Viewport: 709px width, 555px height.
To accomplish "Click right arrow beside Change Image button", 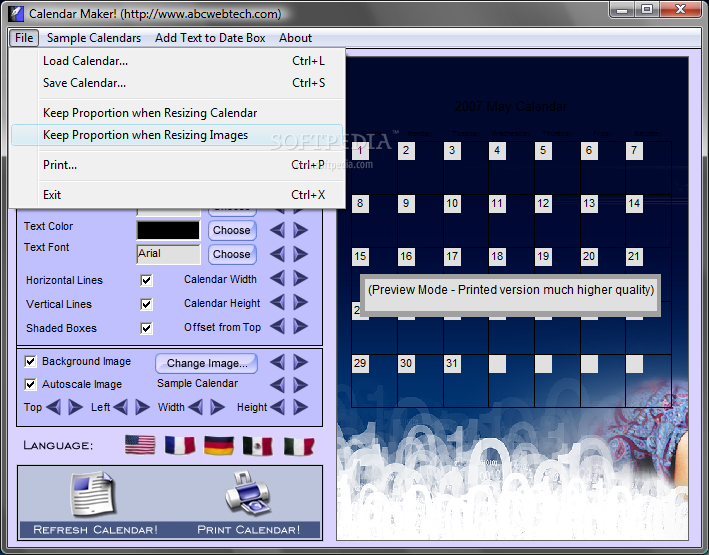I will click(300, 362).
